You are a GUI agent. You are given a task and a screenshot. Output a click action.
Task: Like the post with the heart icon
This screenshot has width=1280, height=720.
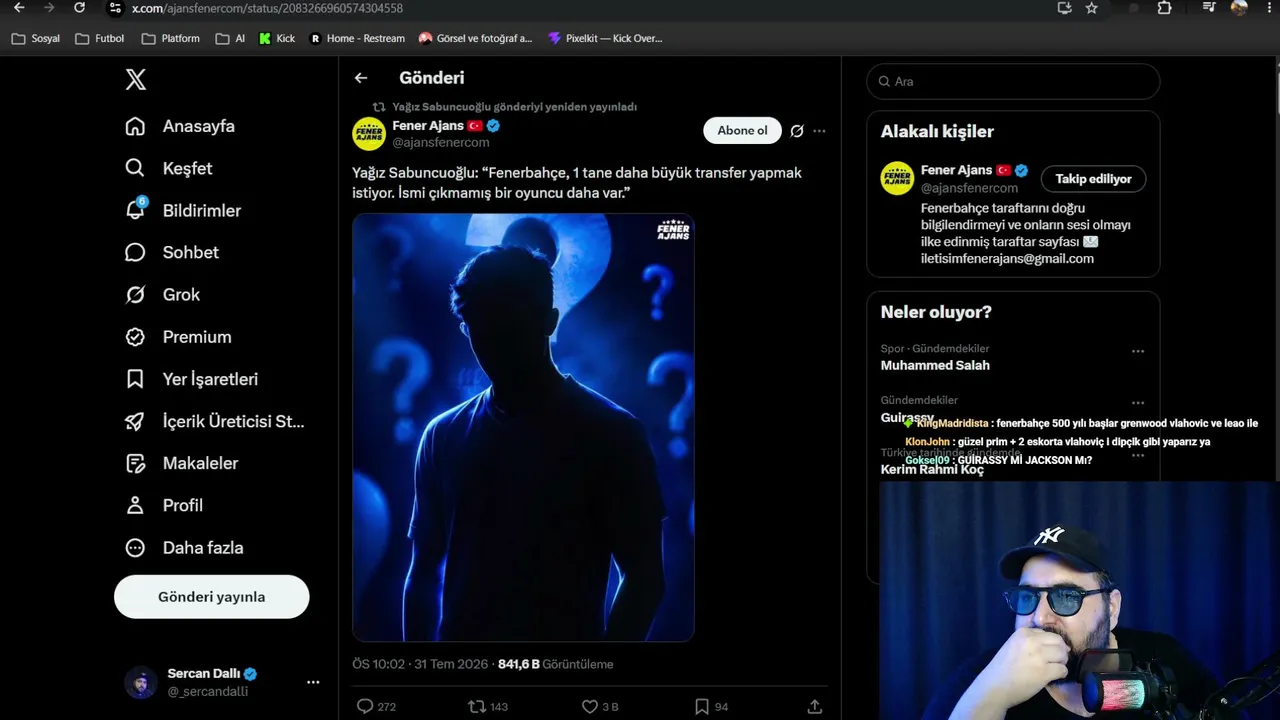click(x=589, y=706)
